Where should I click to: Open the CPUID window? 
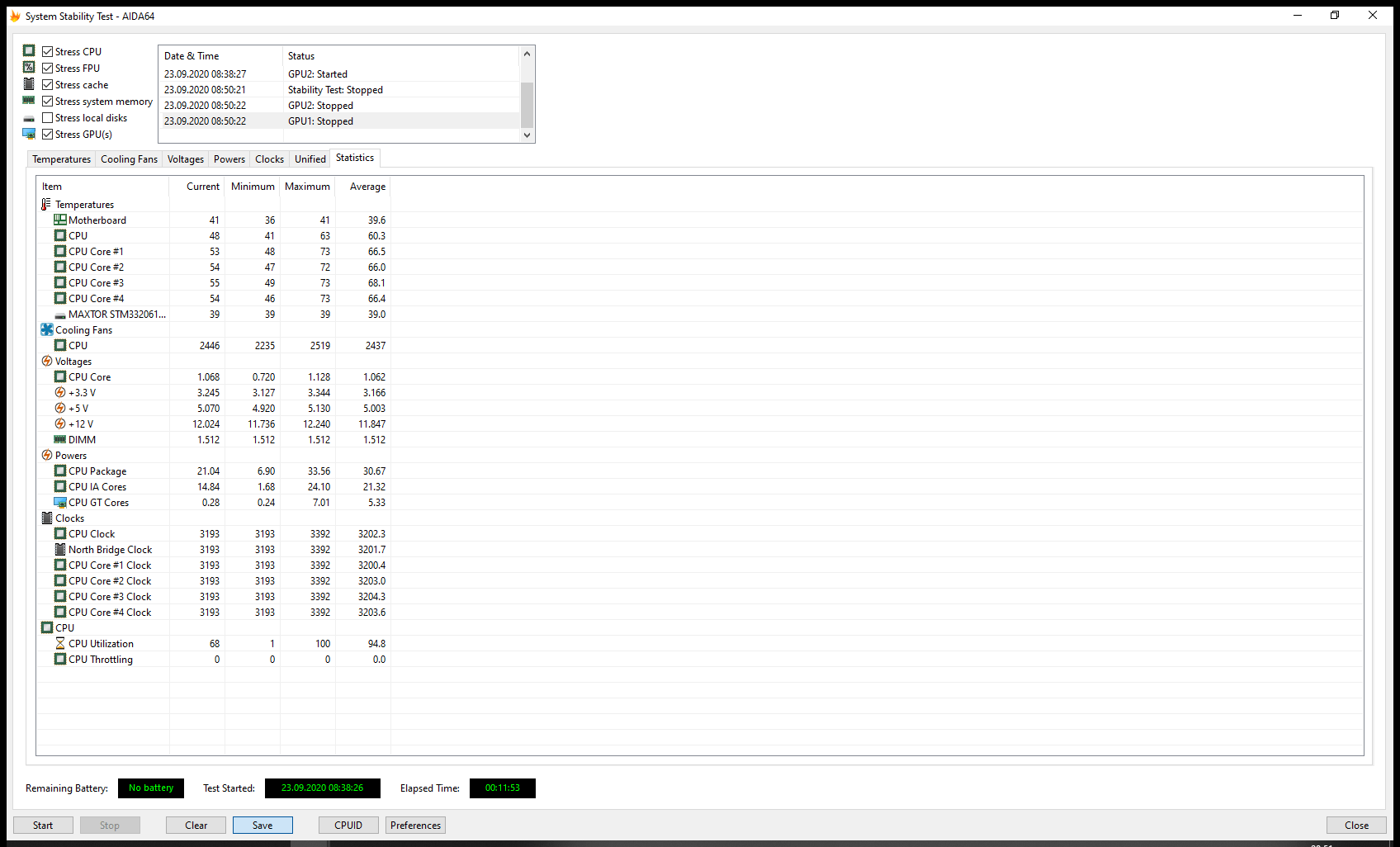pyautogui.click(x=348, y=825)
